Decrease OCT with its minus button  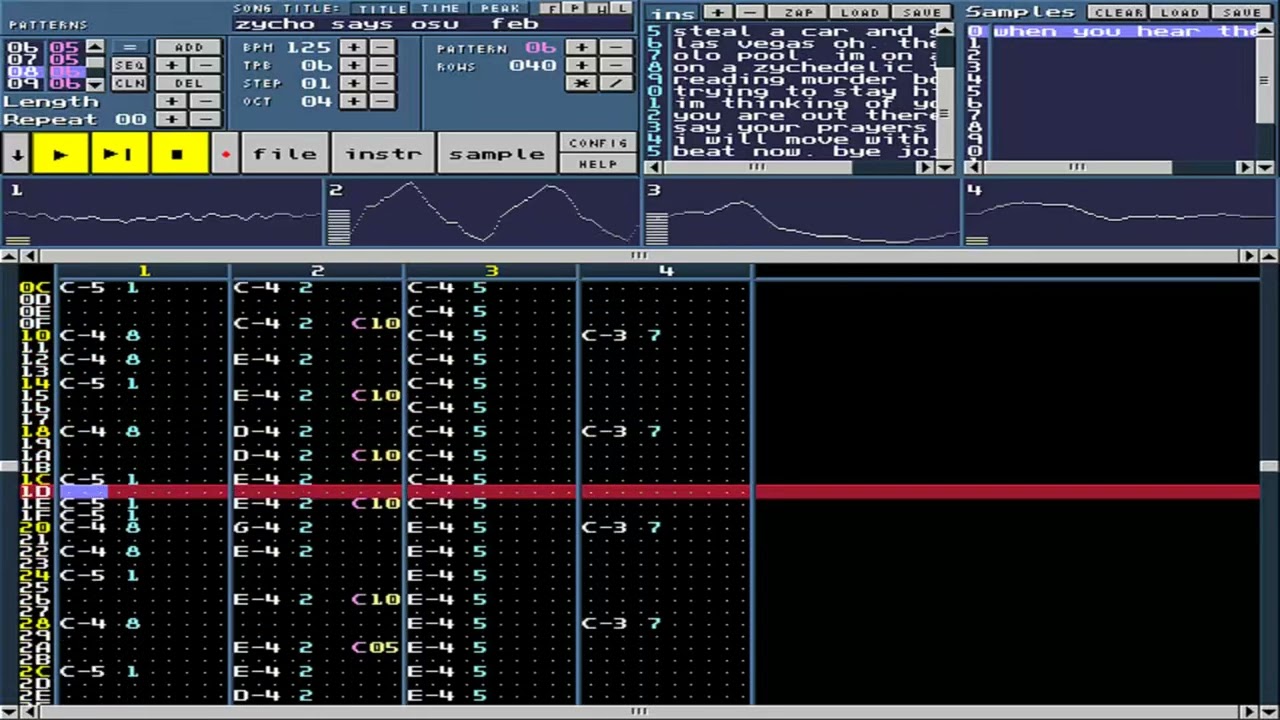(382, 101)
